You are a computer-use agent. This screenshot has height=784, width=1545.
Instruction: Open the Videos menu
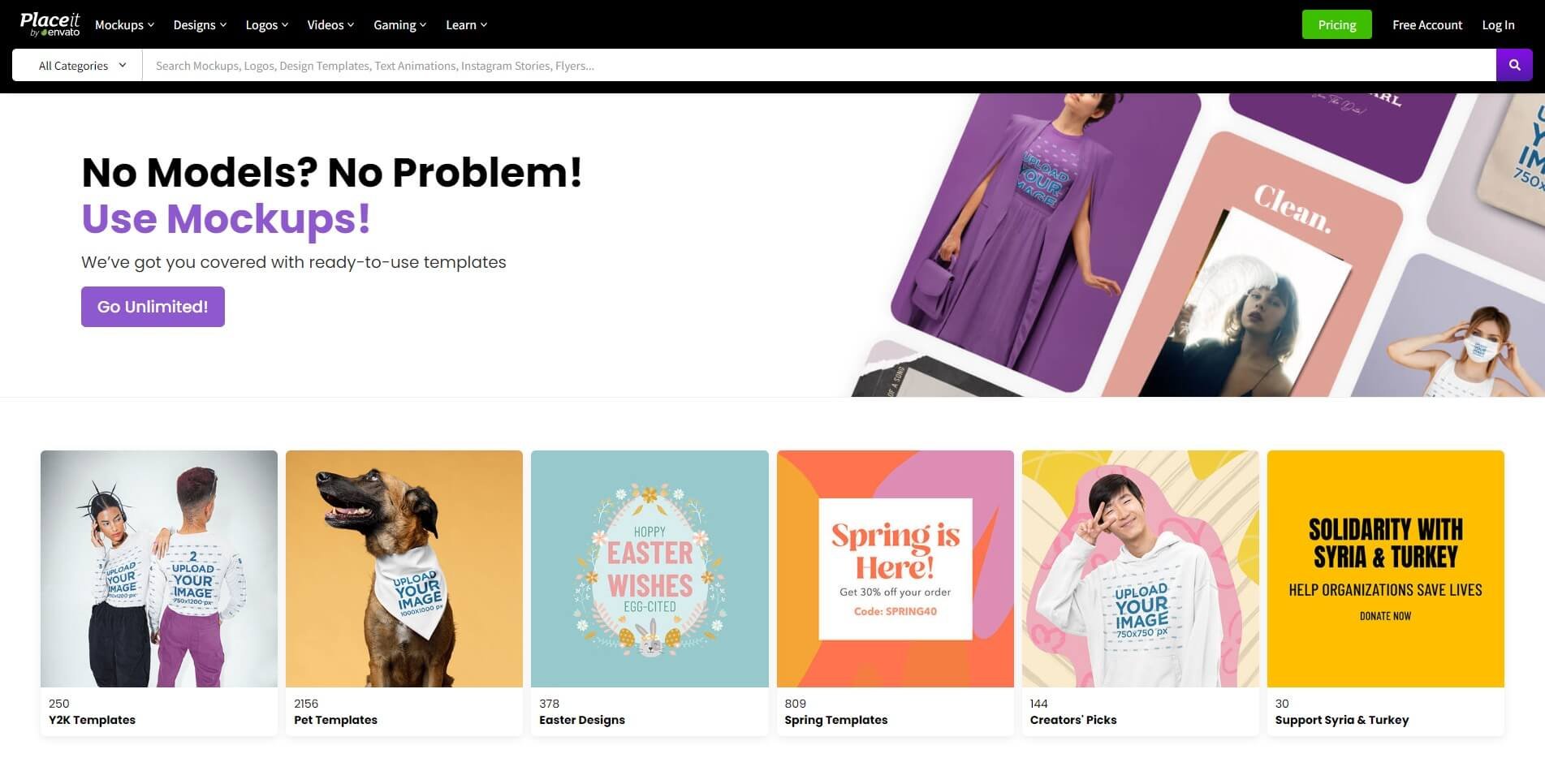tap(330, 24)
